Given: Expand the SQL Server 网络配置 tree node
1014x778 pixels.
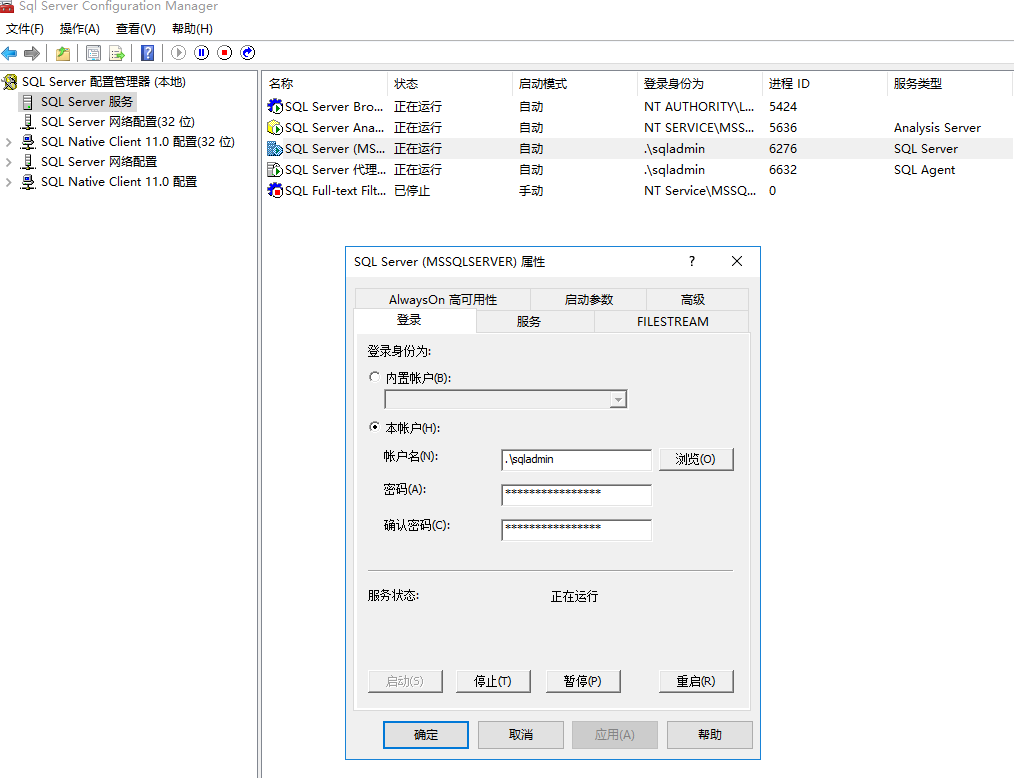Looking at the screenshot, I should tap(9, 161).
